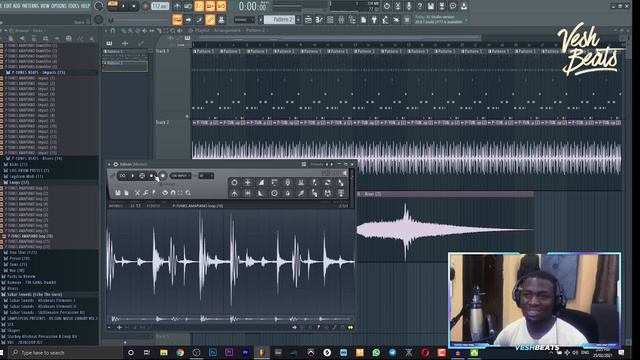Add new pattern with plus button
Image resolution: width=640 pixels, height=360 pixels.
click(298, 20)
